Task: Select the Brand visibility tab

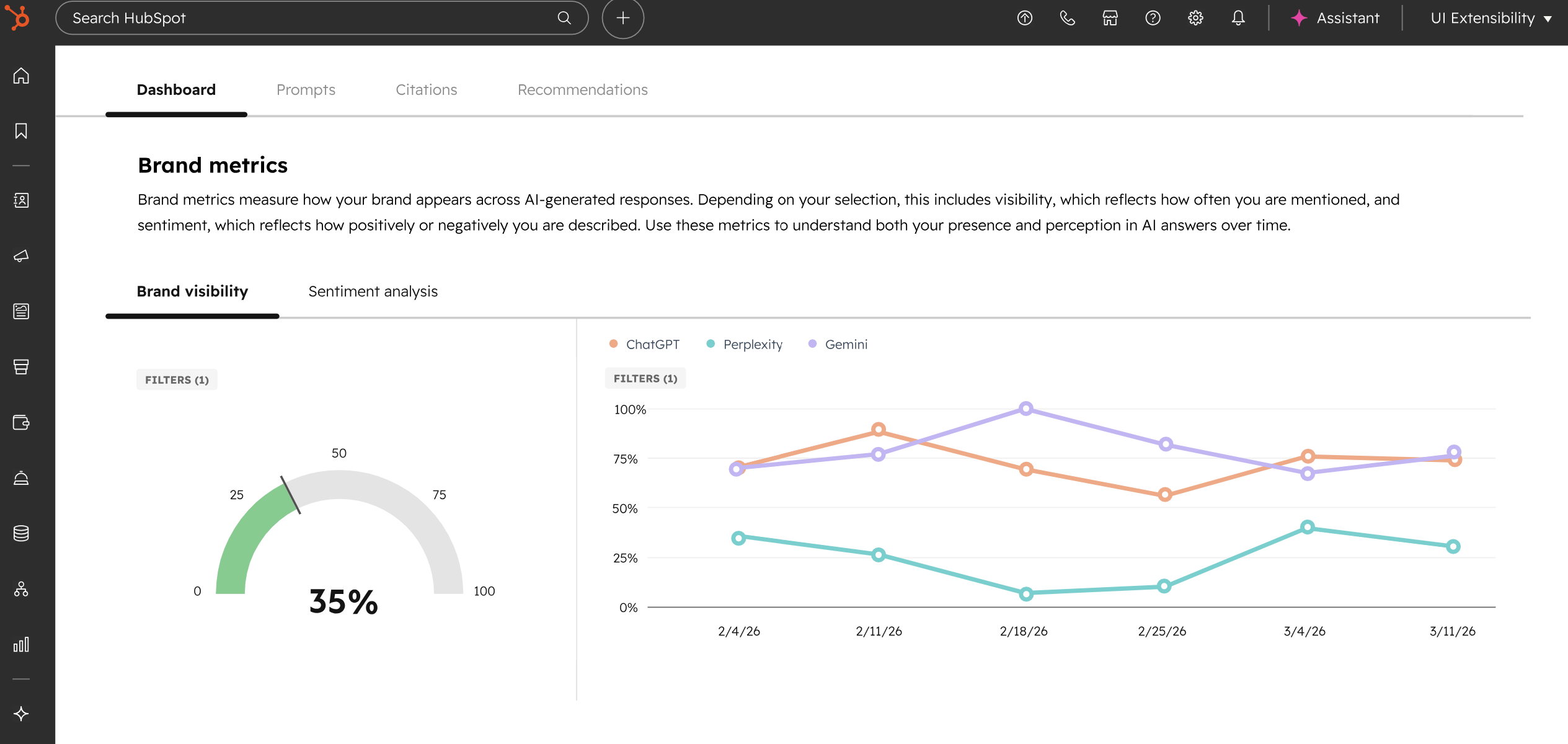Action: pyautogui.click(x=192, y=291)
